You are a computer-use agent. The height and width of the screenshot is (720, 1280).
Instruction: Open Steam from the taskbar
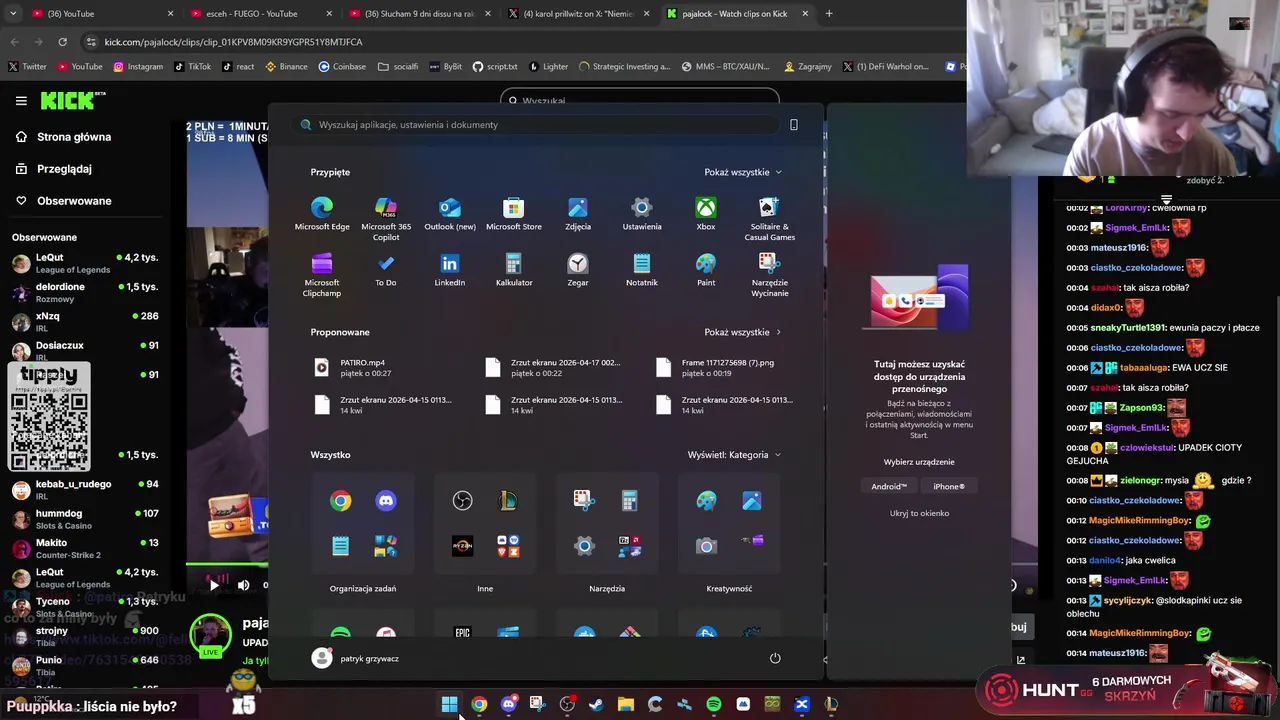(596, 705)
